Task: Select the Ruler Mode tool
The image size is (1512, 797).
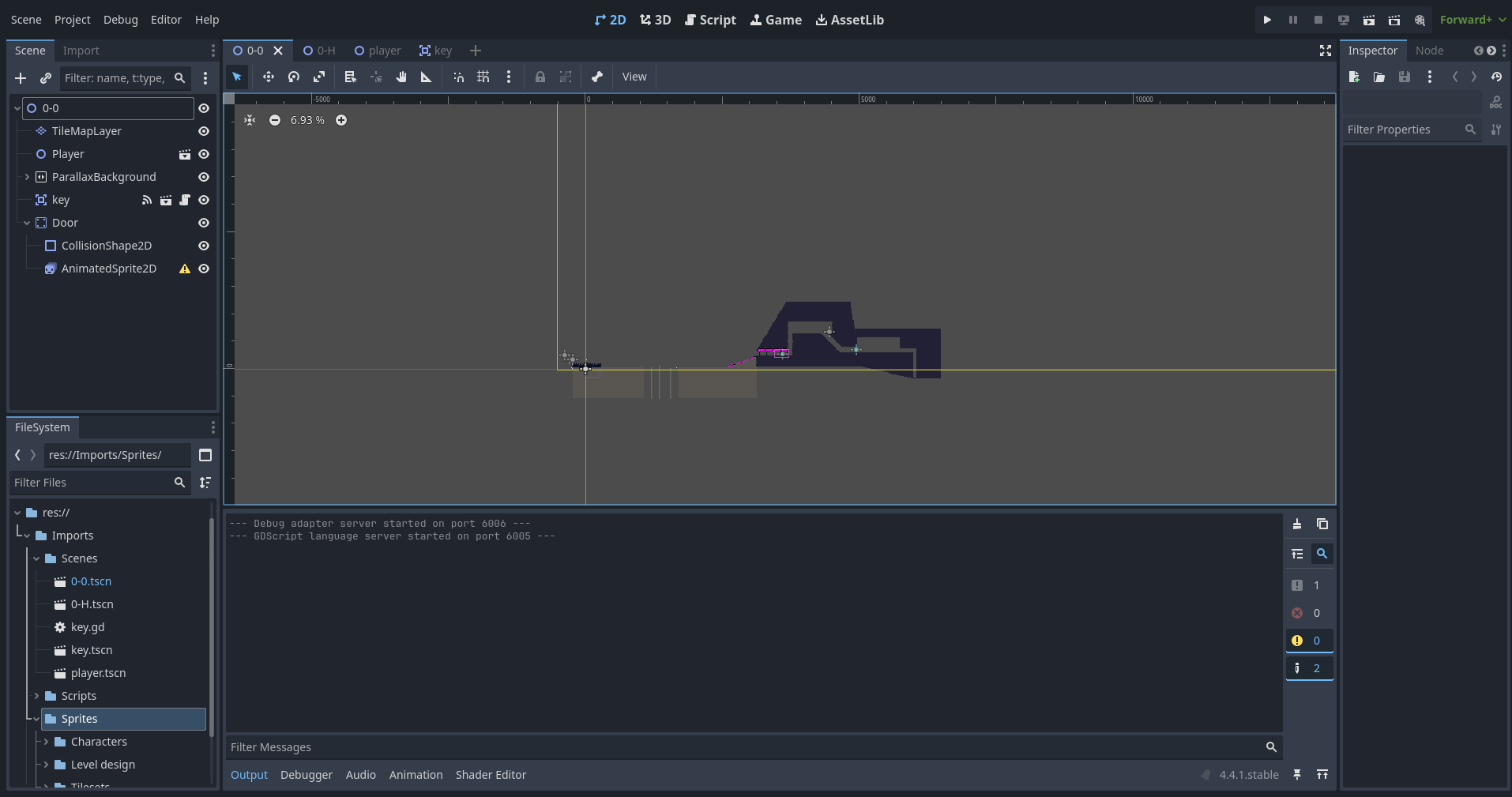Action: (427, 77)
